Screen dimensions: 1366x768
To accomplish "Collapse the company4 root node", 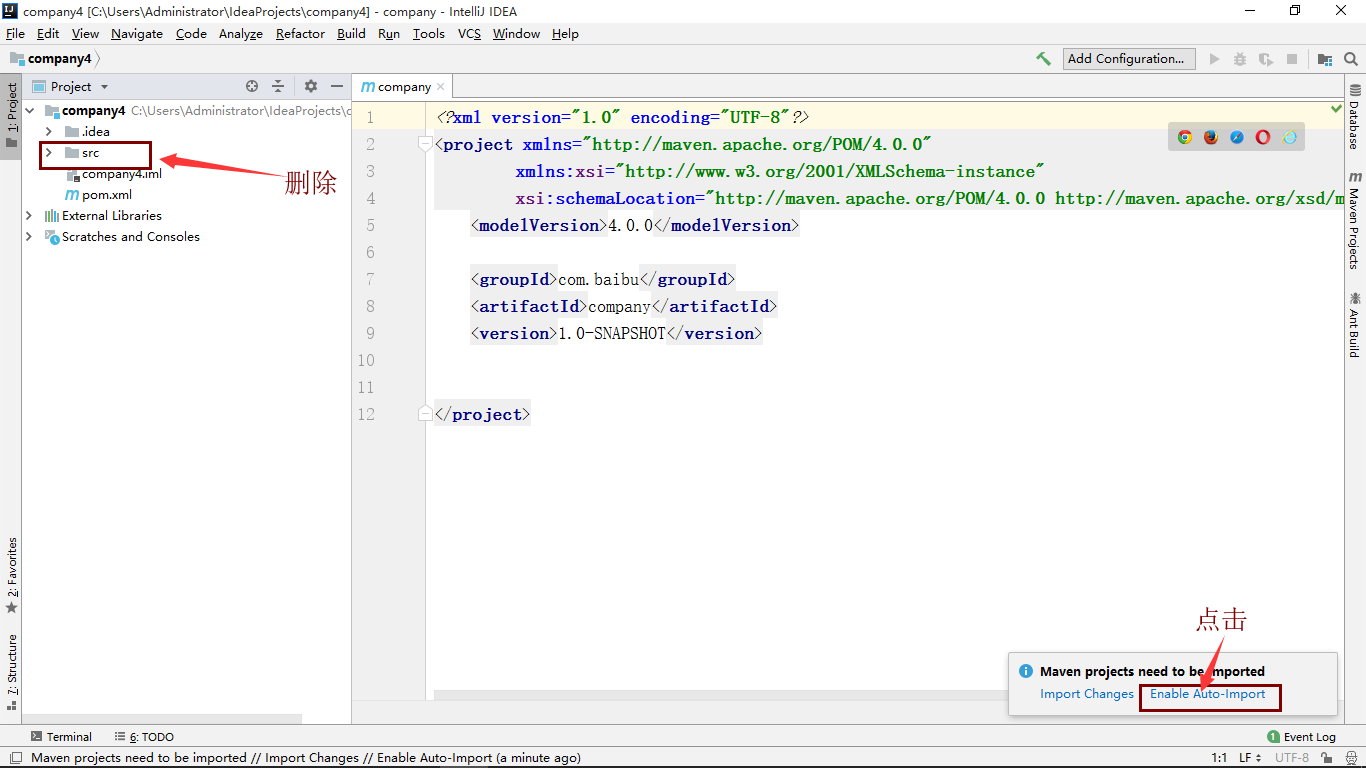I will click(x=30, y=111).
